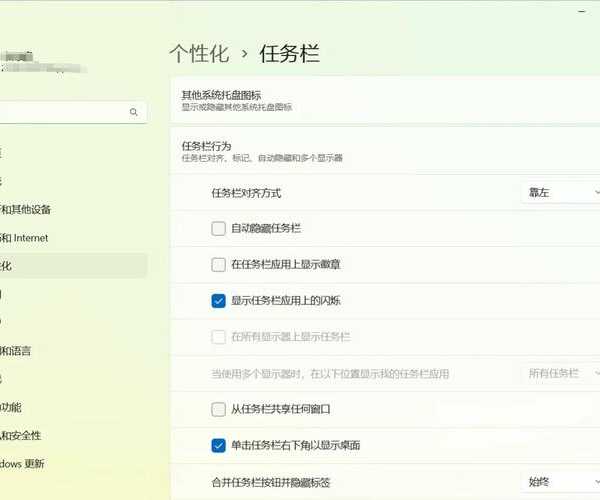Image resolution: width=600 pixels, height=500 pixels.
Task: Click the magnifier icon in the search box
Action: point(134,113)
